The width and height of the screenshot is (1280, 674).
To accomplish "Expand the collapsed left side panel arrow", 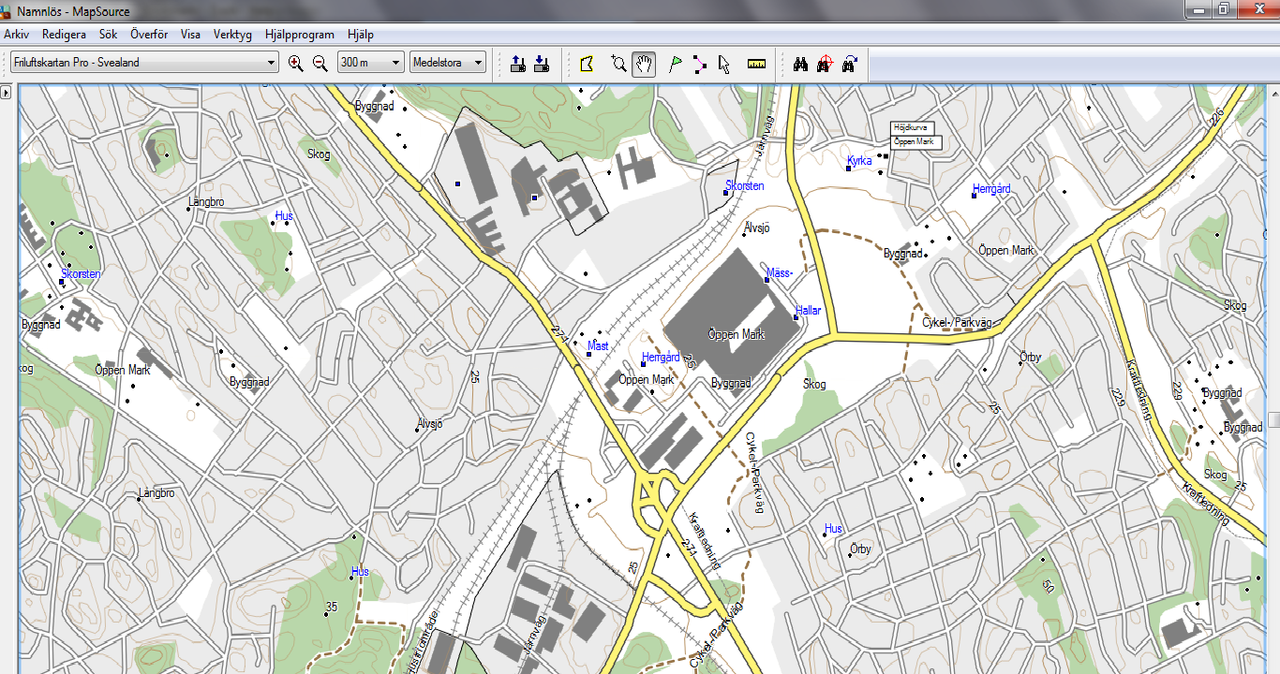I will [x=6, y=92].
